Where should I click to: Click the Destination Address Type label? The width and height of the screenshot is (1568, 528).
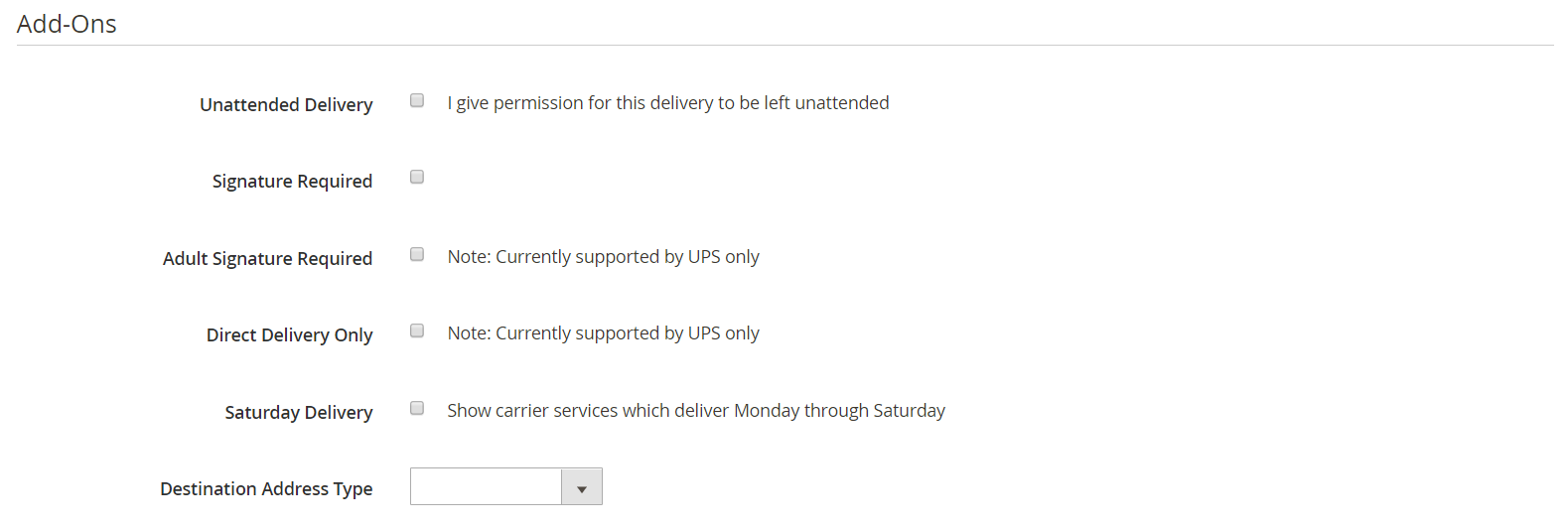266,489
